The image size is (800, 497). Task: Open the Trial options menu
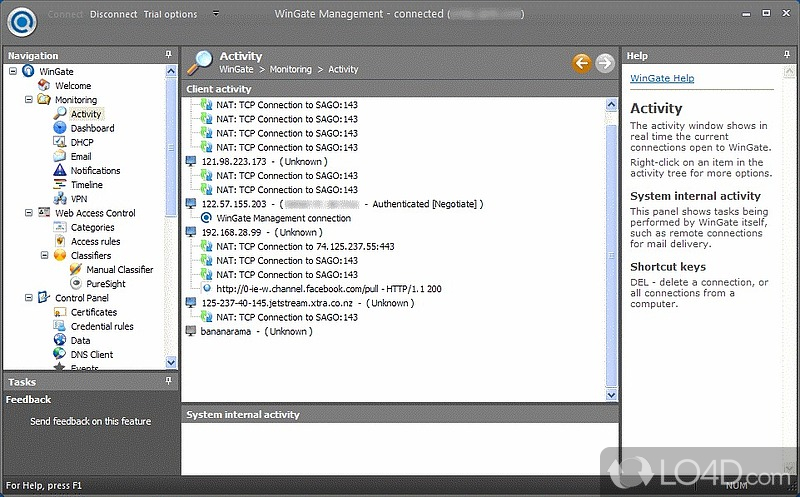click(171, 15)
